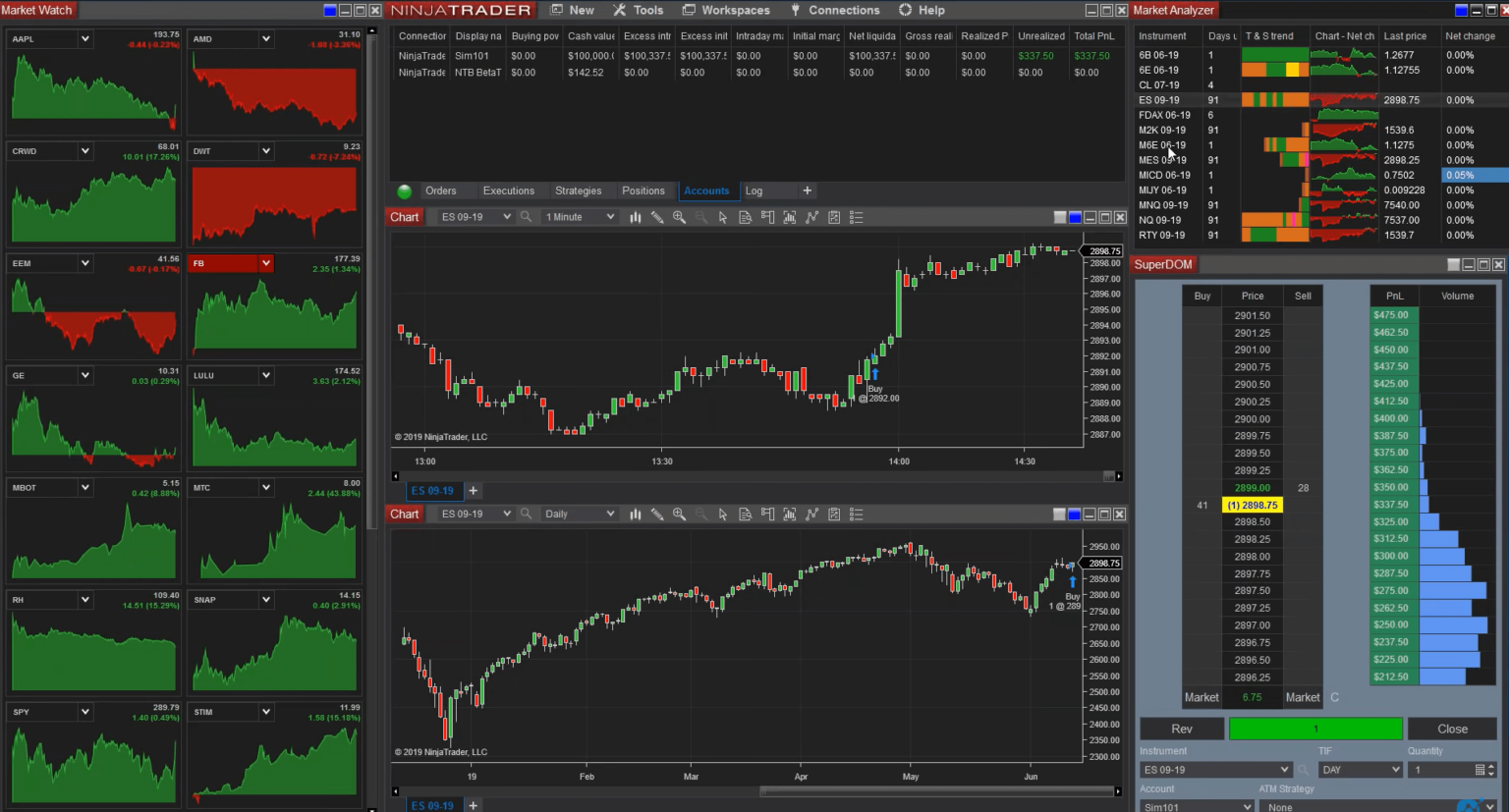Click zoom in magnifier on 1 Minute chart
Image resolution: width=1509 pixels, height=812 pixels.
(x=679, y=217)
